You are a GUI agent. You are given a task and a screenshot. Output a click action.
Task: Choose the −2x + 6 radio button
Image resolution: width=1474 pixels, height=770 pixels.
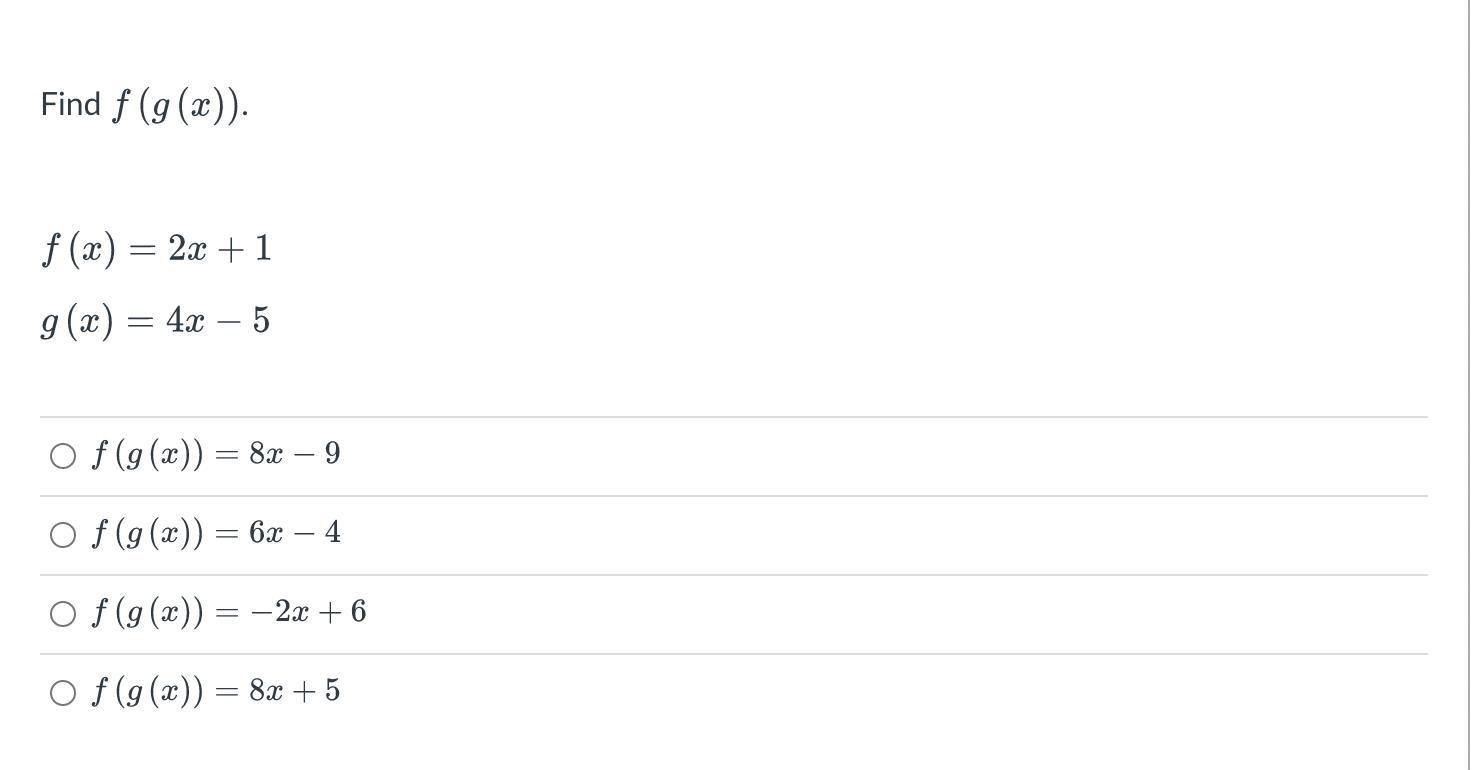tap(62, 613)
